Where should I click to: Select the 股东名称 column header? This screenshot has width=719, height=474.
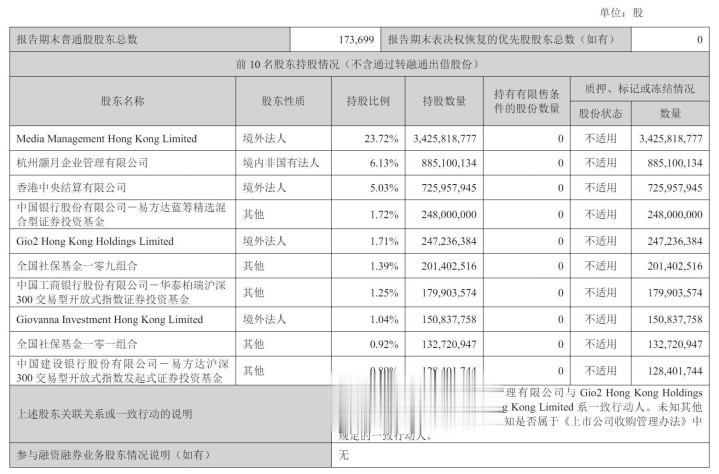click(122, 101)
